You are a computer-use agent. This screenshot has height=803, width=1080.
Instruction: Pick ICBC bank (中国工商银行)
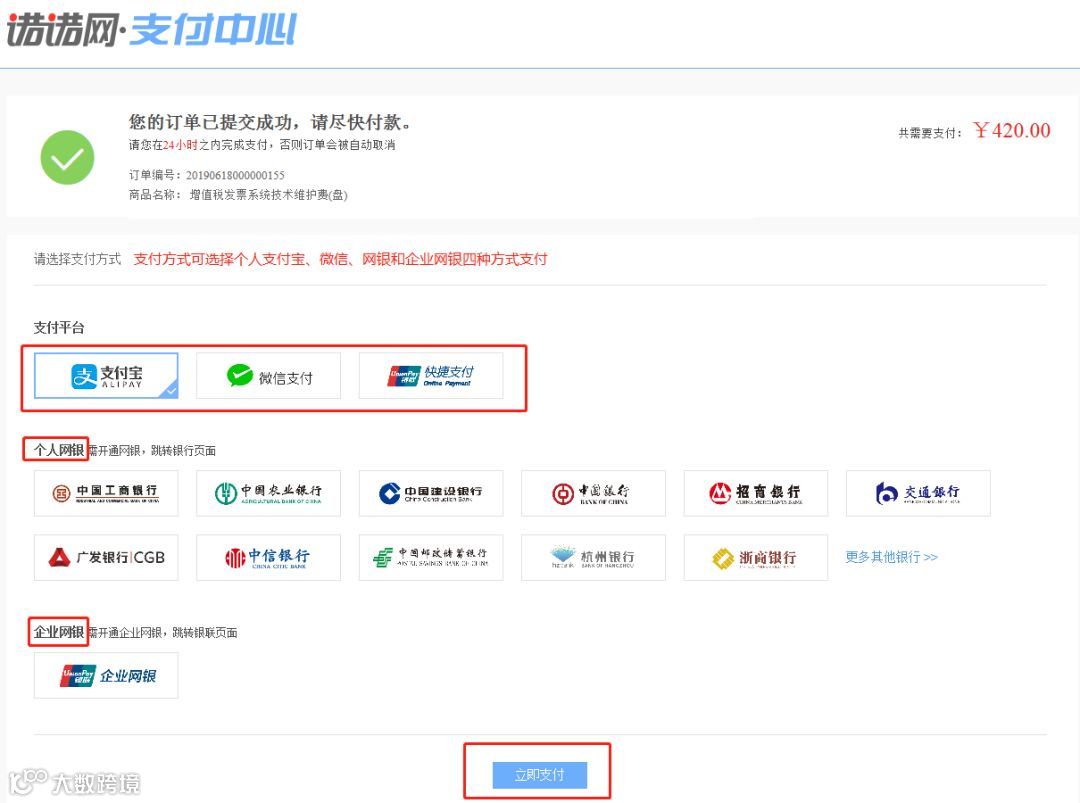pyautogui.click(x=106, y=493)
